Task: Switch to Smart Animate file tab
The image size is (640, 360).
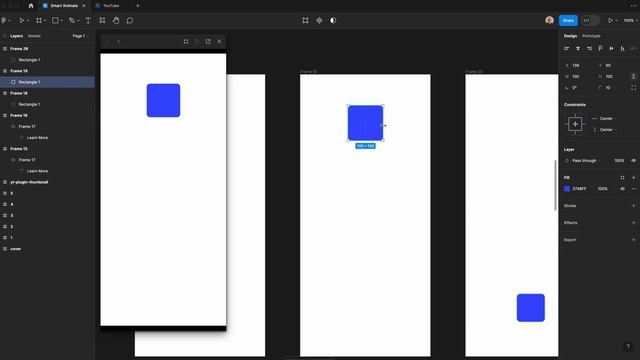Action: (x=64, y=6)
